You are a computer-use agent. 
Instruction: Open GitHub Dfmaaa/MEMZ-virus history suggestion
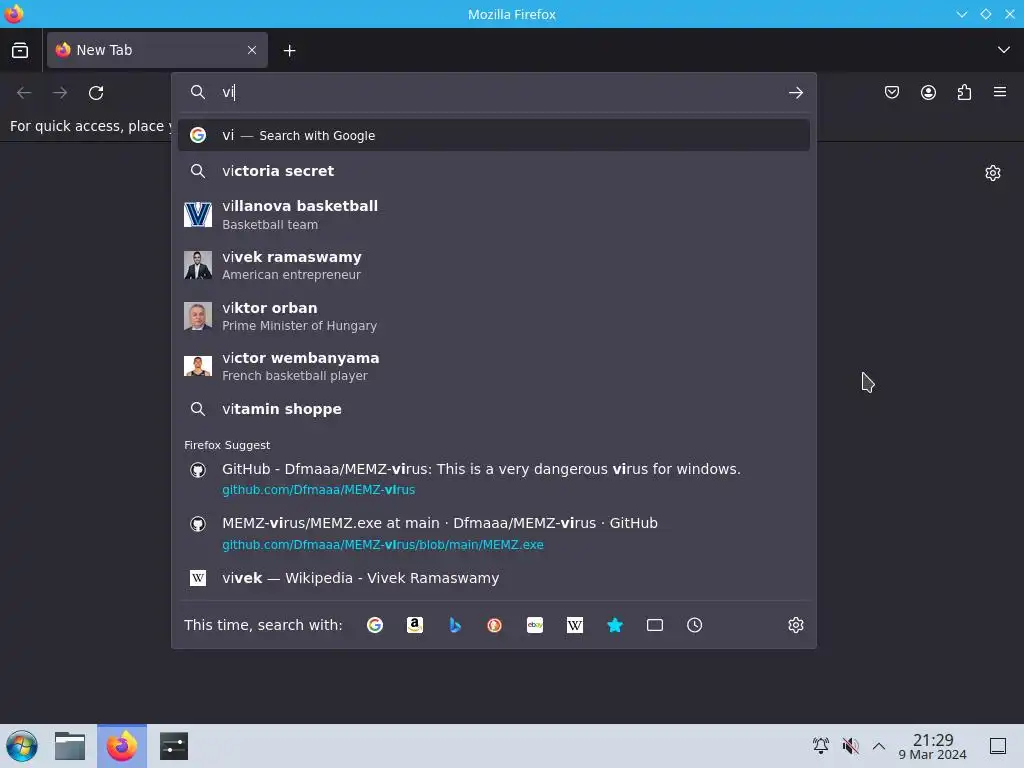click(x=494, y=479)
